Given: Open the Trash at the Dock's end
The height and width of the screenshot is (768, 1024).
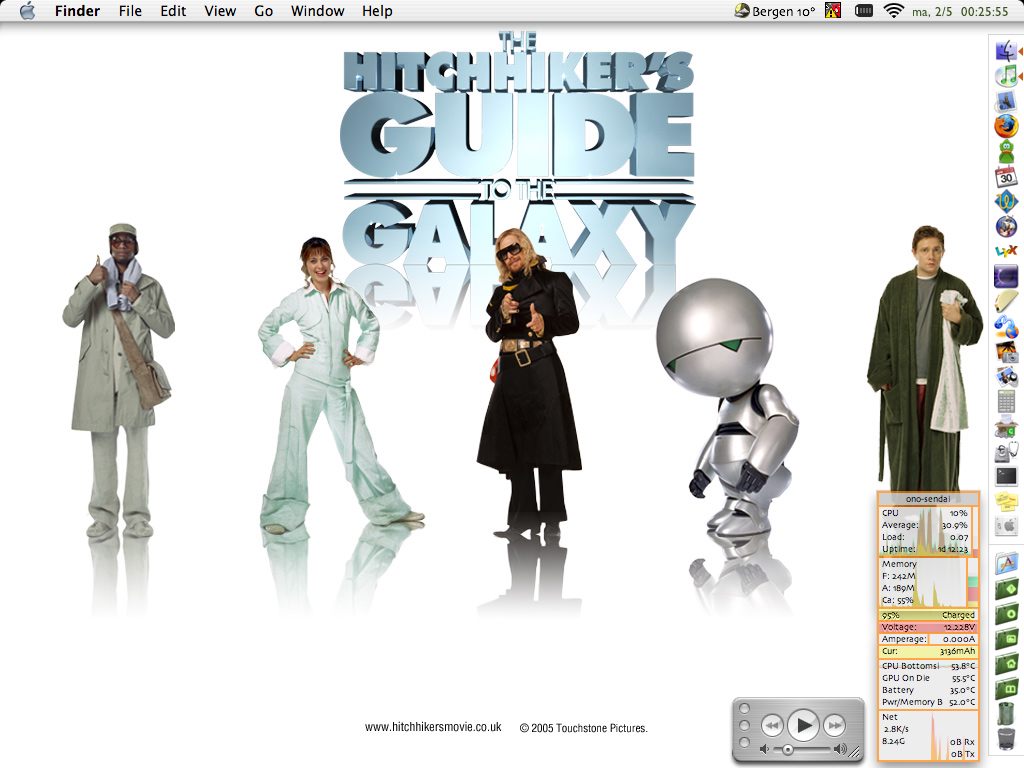Looking at the screenshot, I should click(x=1008, y=739).
